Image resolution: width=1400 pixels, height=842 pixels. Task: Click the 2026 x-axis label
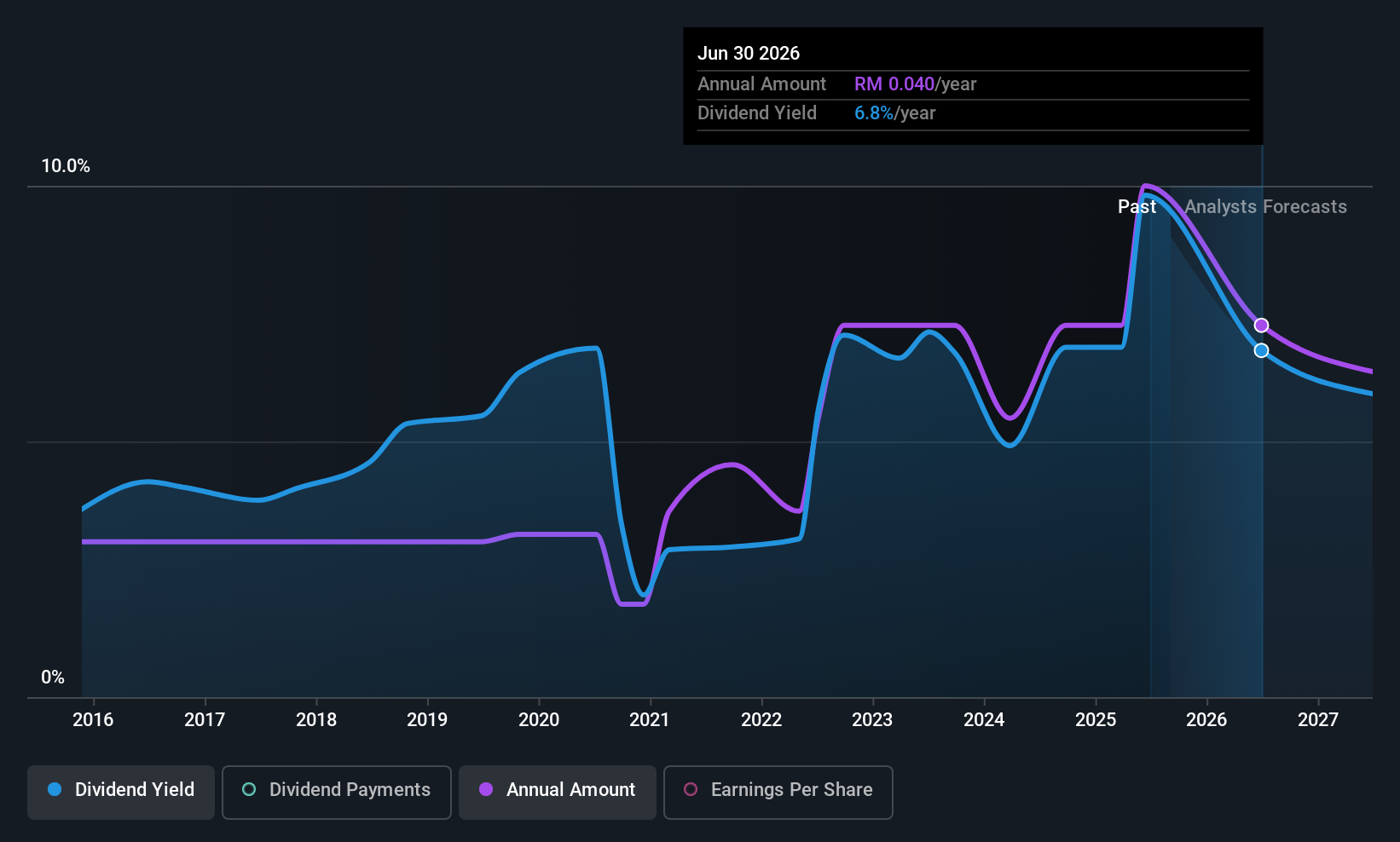(1206, 720)
